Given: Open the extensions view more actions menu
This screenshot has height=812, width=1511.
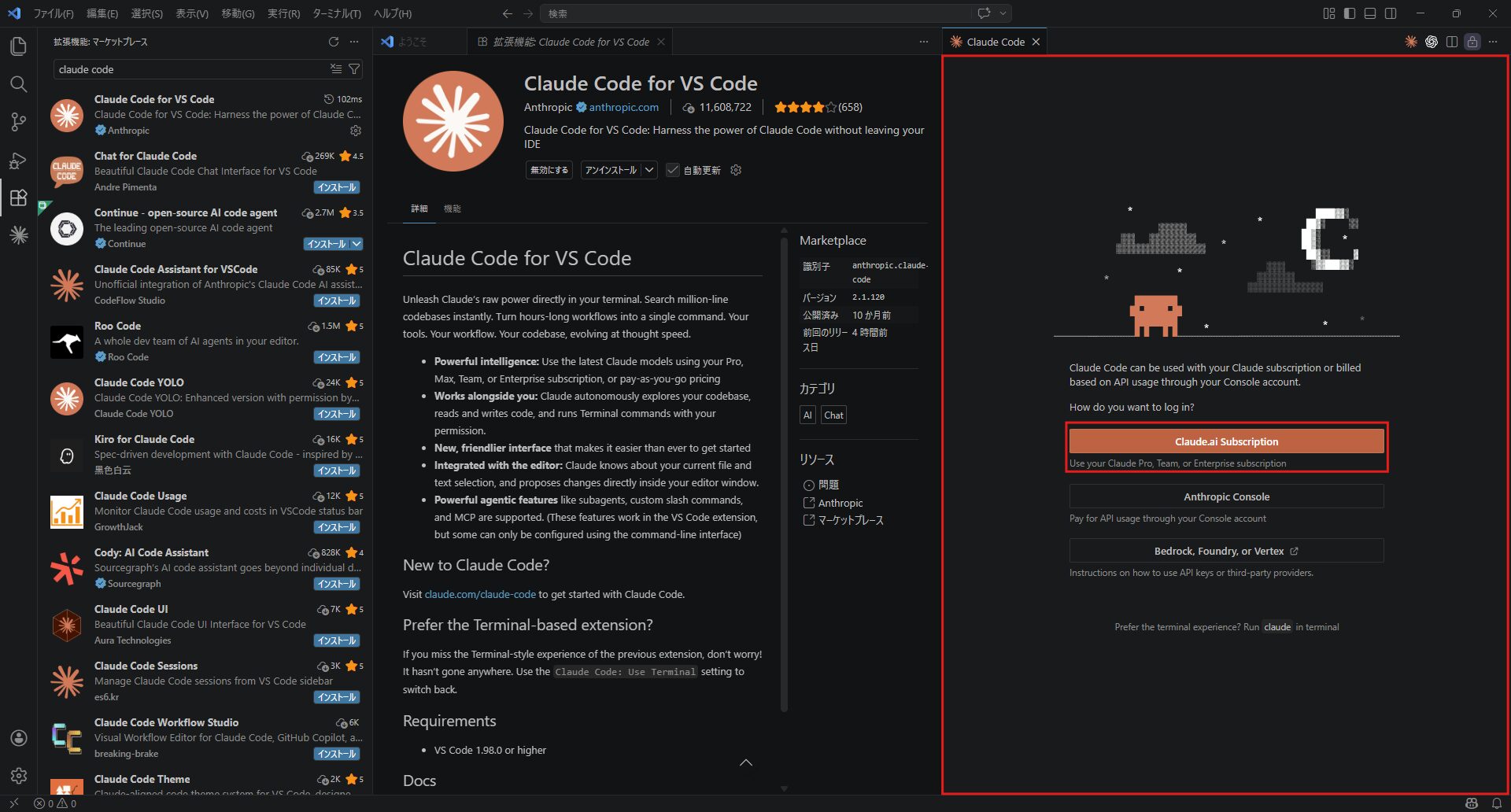Looking at the screenshot, I should tap(354, 42).
